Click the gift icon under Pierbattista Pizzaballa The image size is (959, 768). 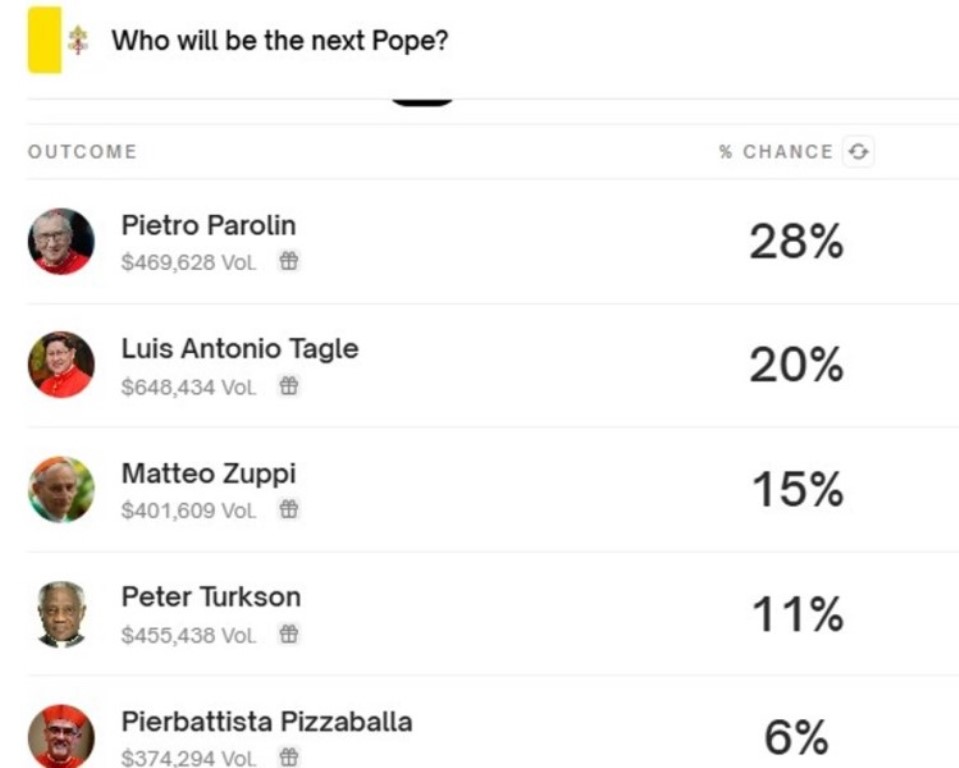point(288,757)
